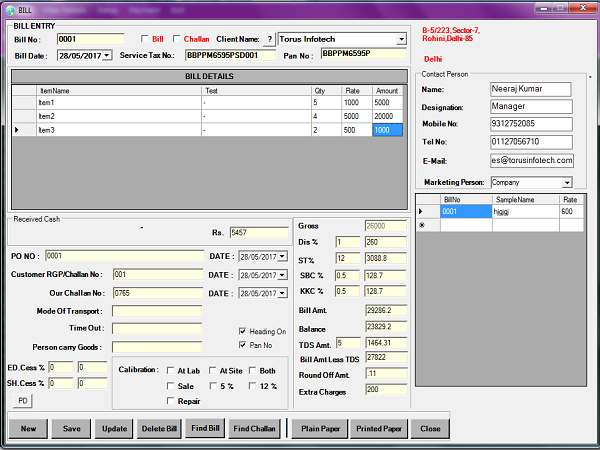Click the Round Off Amt field
This screenshot has width=600, height=450.
pos(386,373)
